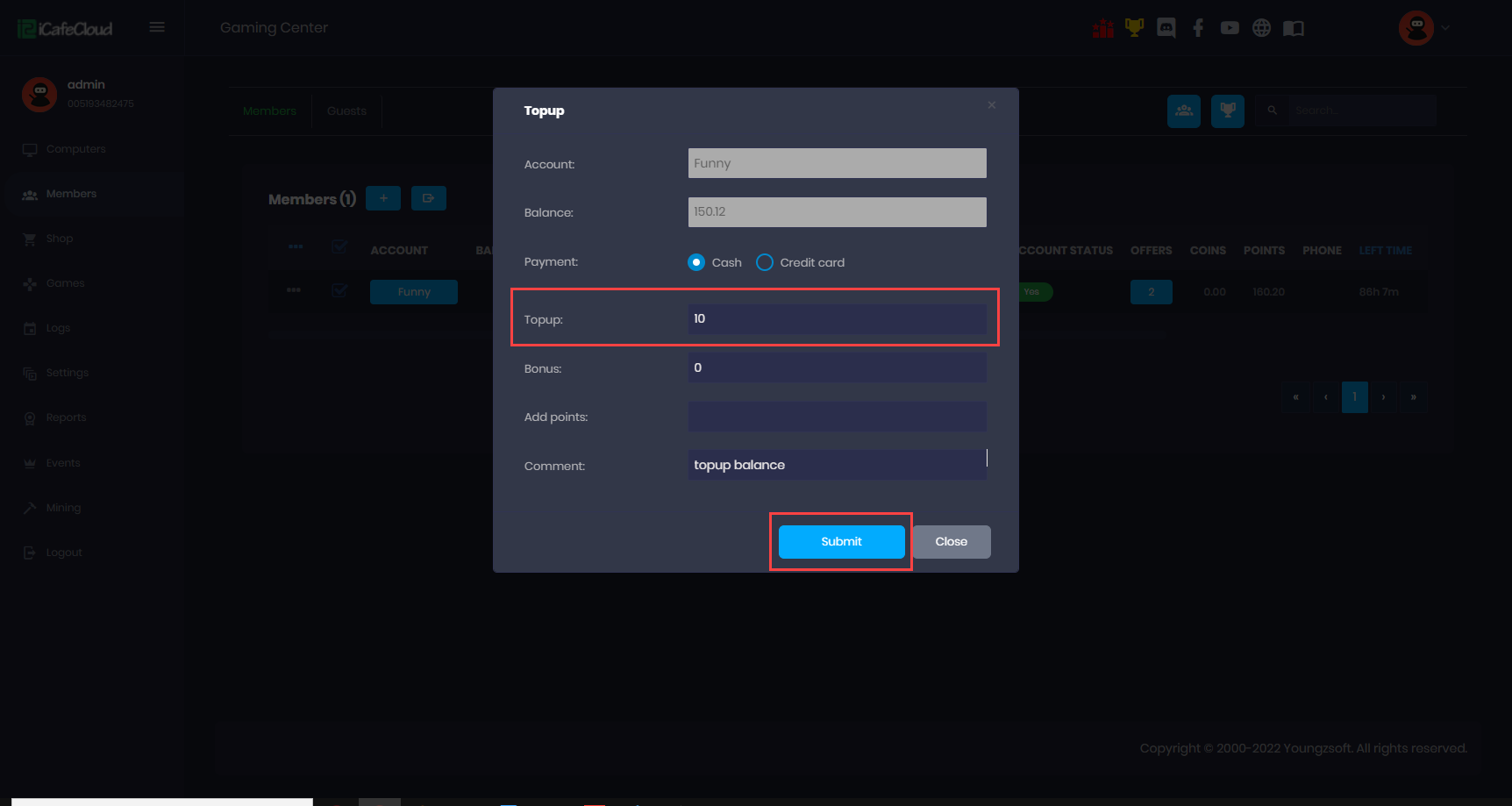
Task: Click the ACCOUNT column header
Action: coord(399,251)
